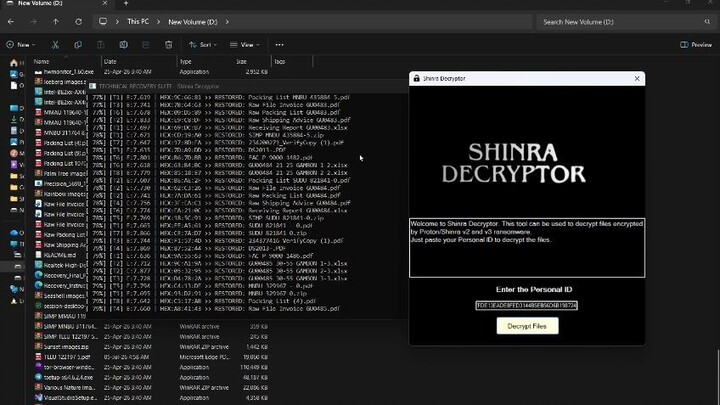Go forward in File Explorer
Viewport: 720px width, 405px height.
(x=33, y=22)
